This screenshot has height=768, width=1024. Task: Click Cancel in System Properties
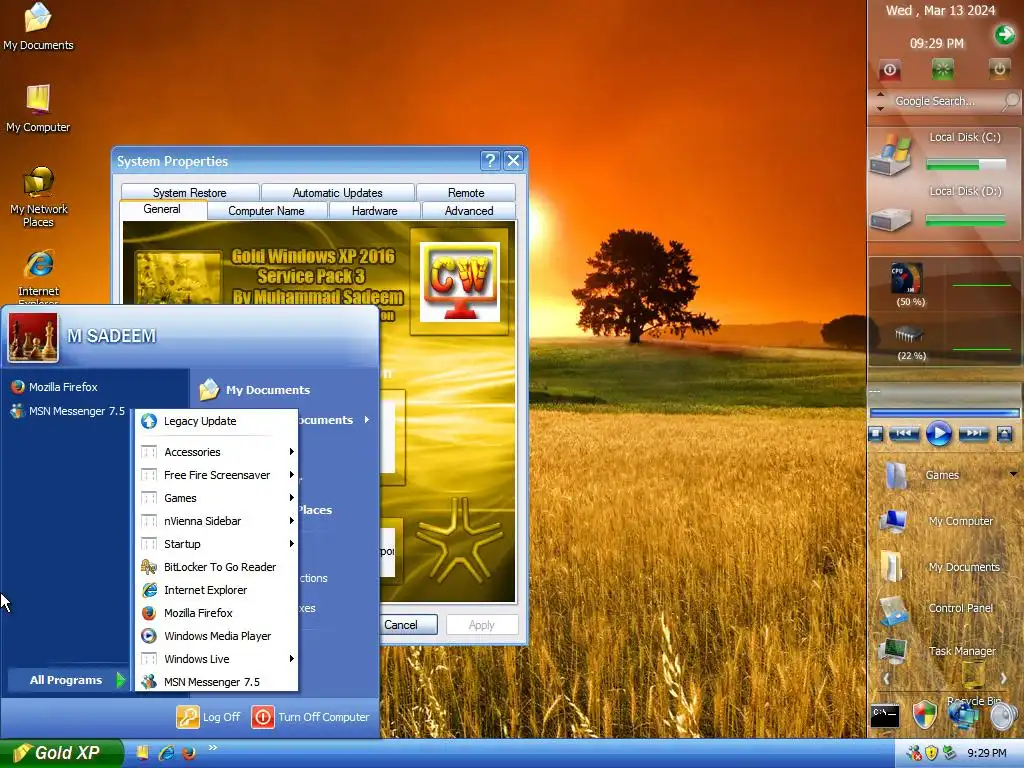pos(408,625)
